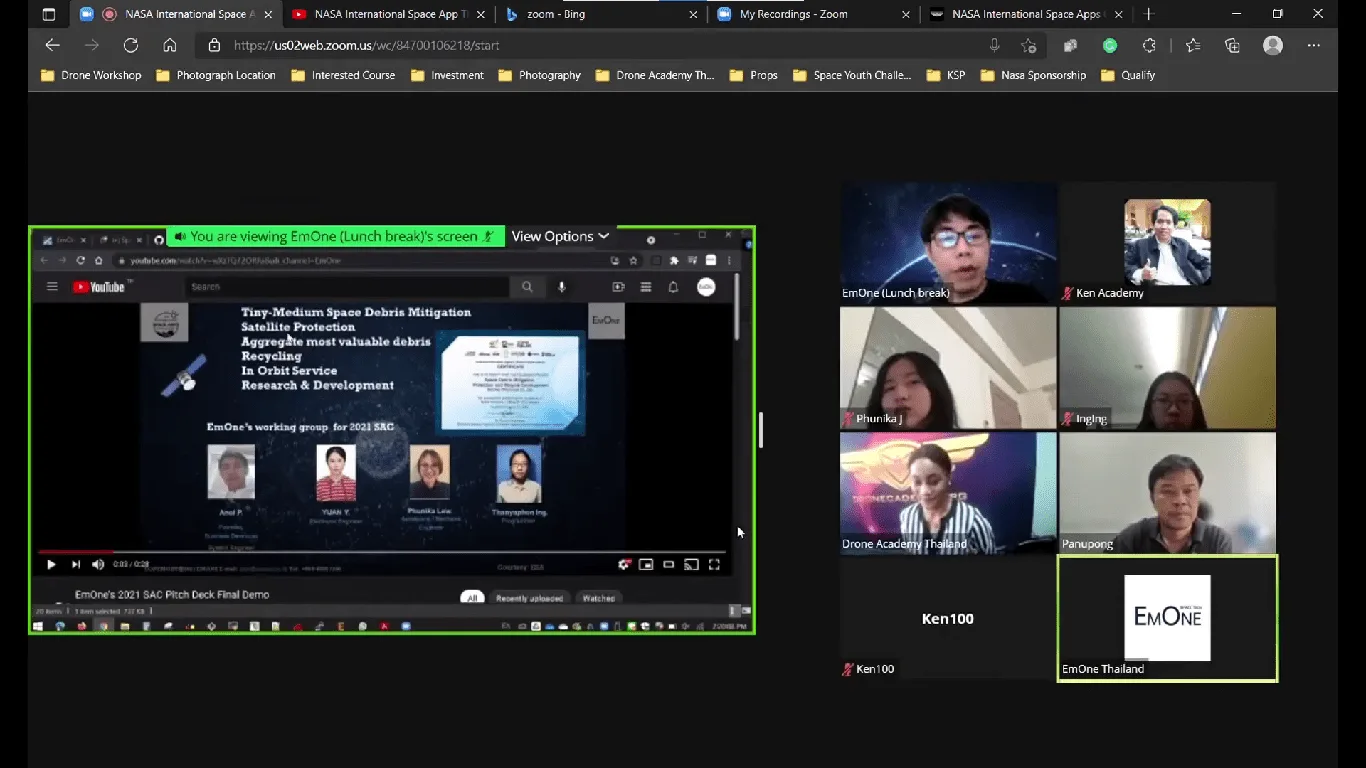Select the 'All' filter chip
This screenshot has height=768, width=1366.
click(x=472, y=598)
